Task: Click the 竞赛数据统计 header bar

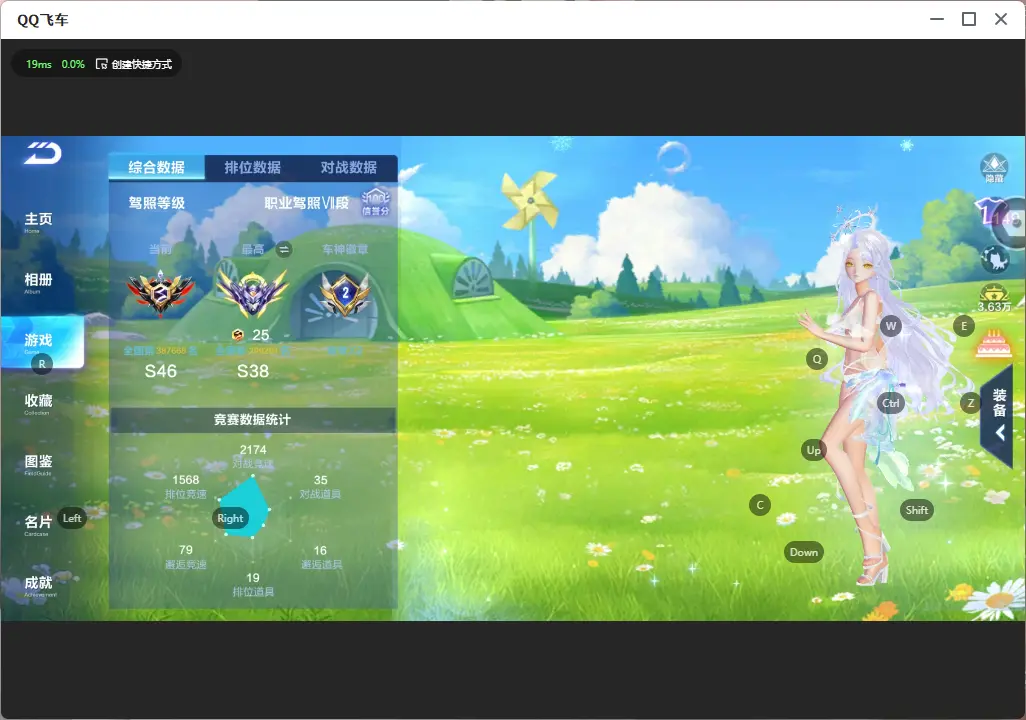Action: pos(253,420)
